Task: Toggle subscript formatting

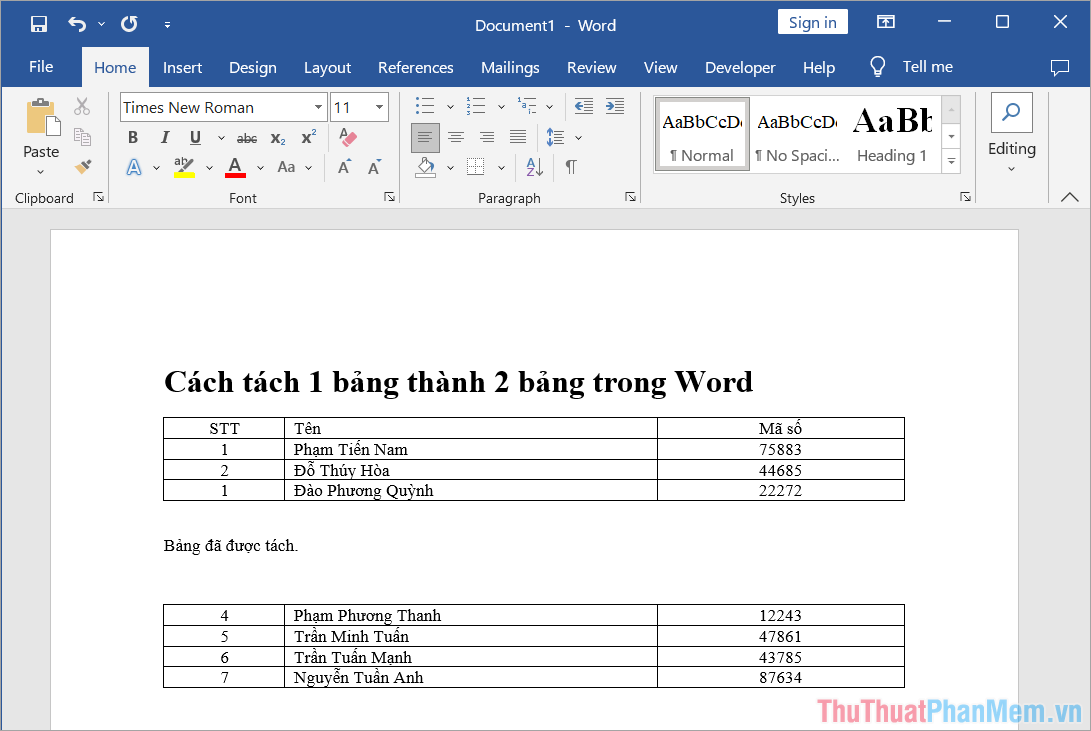Action: [x=277, y=137]
